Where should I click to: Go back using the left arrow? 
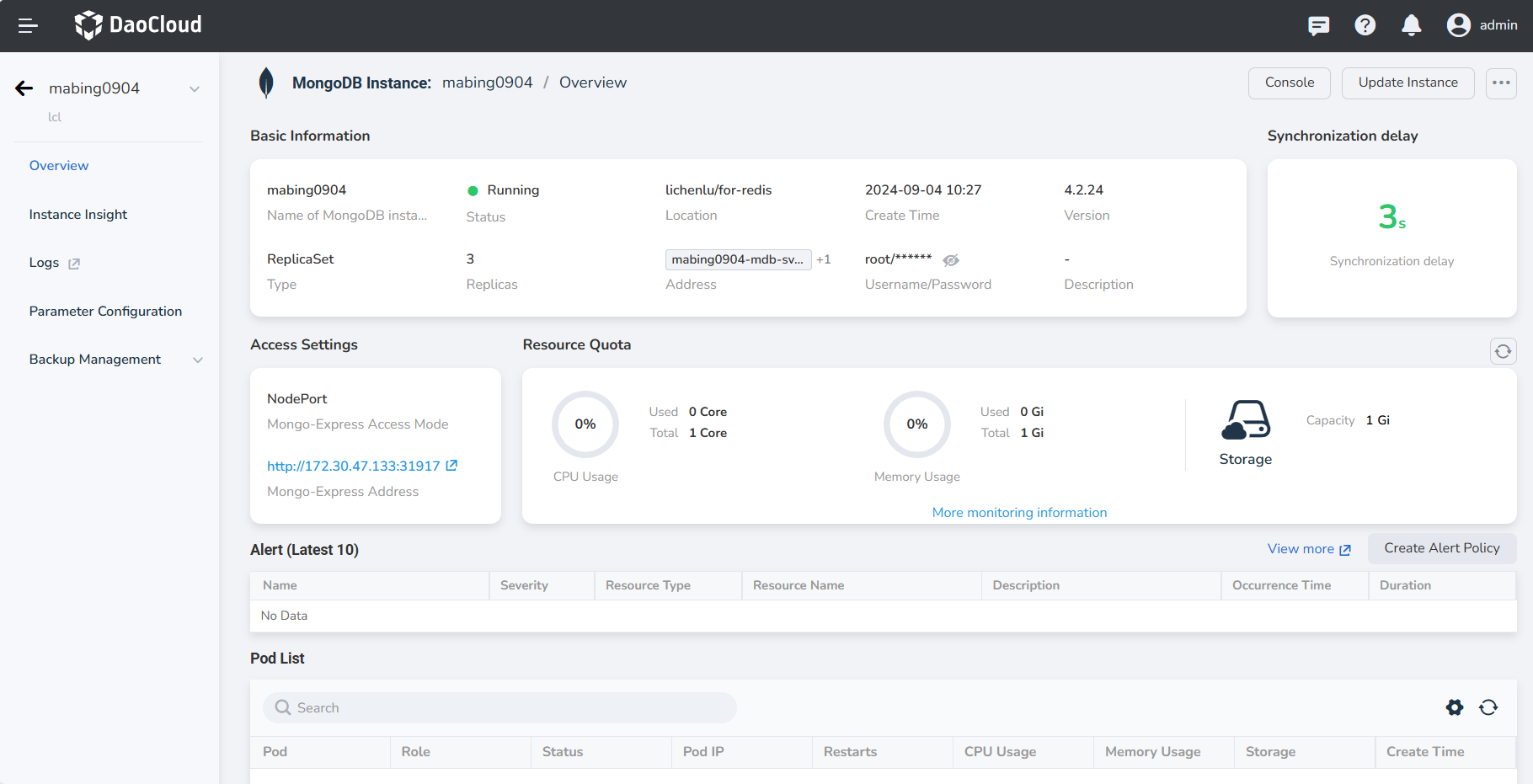pyautogui.click(x=24, y=88)
